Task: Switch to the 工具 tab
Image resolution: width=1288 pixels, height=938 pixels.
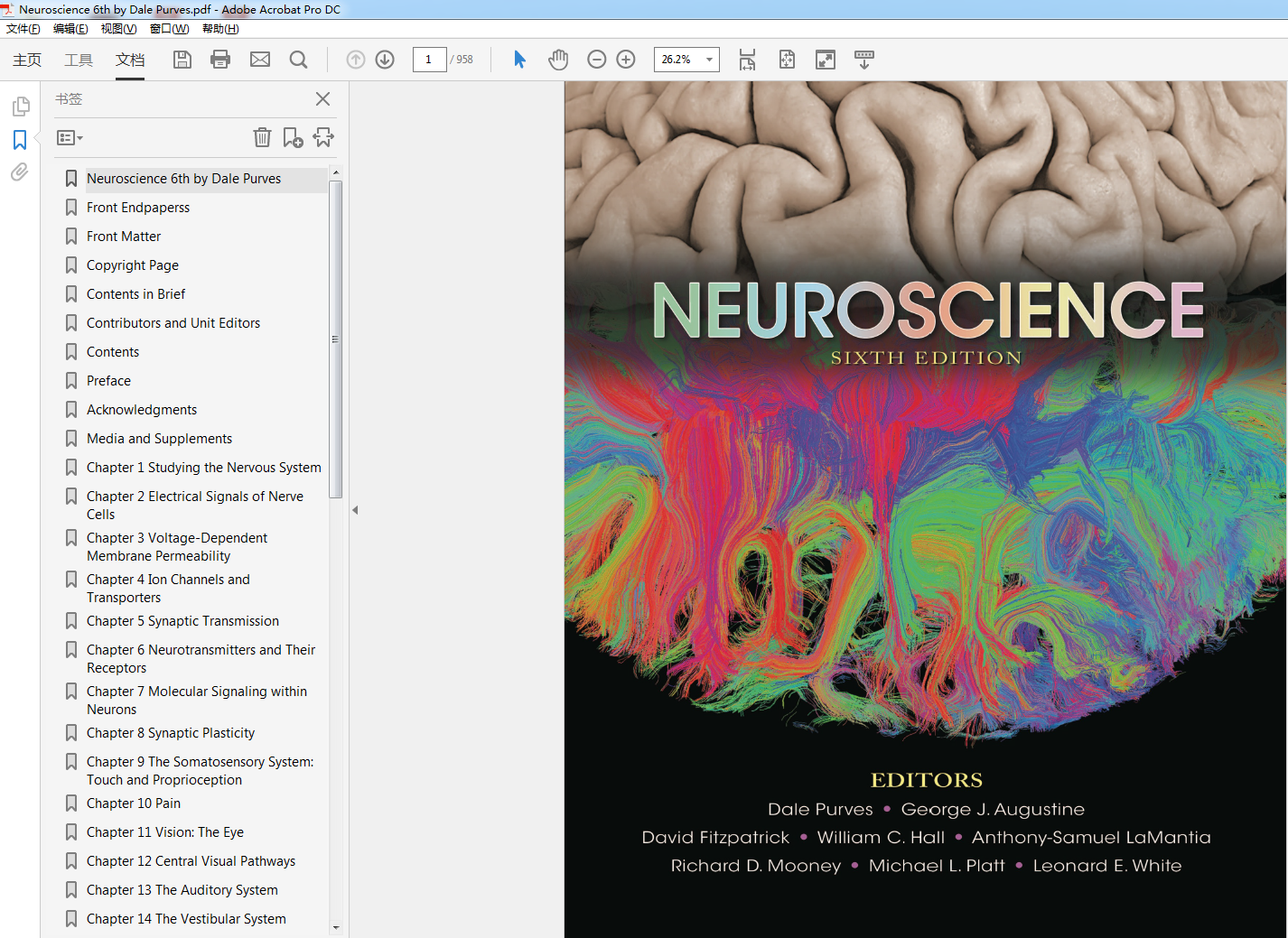Action: click(79, 60)
